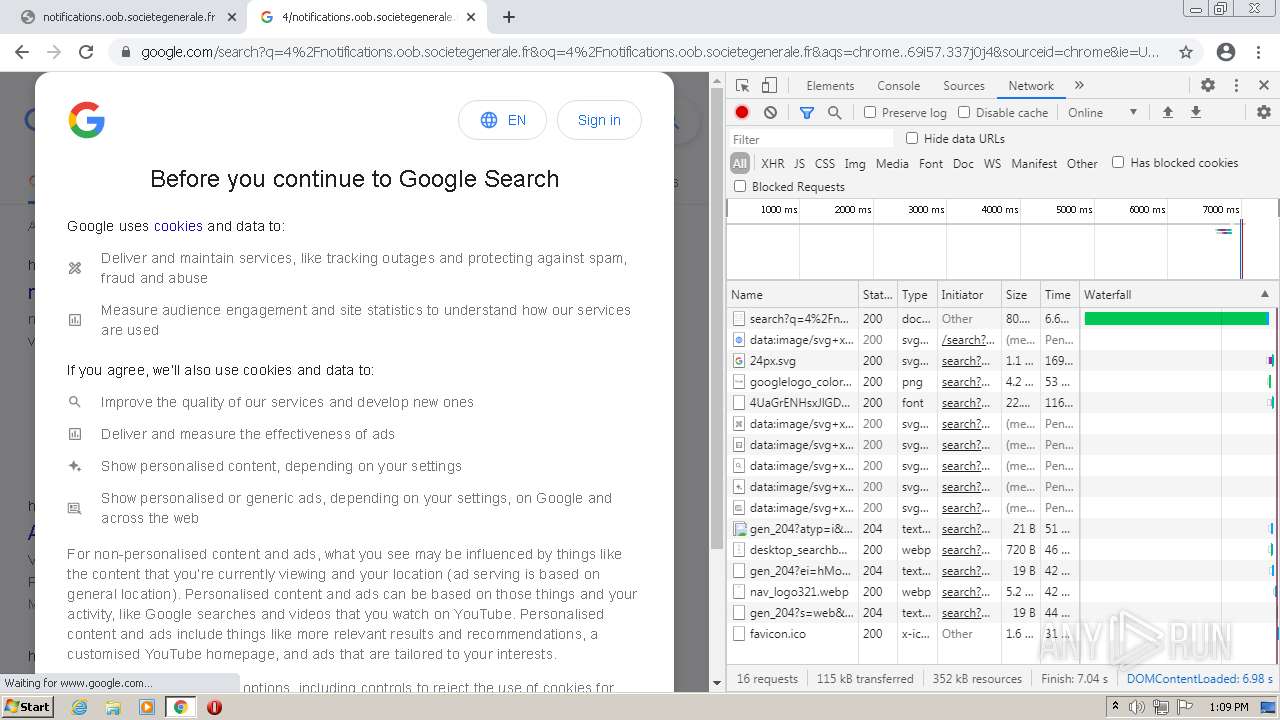Filter requests by Manifest
The image size is (1280, 720).
coord(1034,164)
